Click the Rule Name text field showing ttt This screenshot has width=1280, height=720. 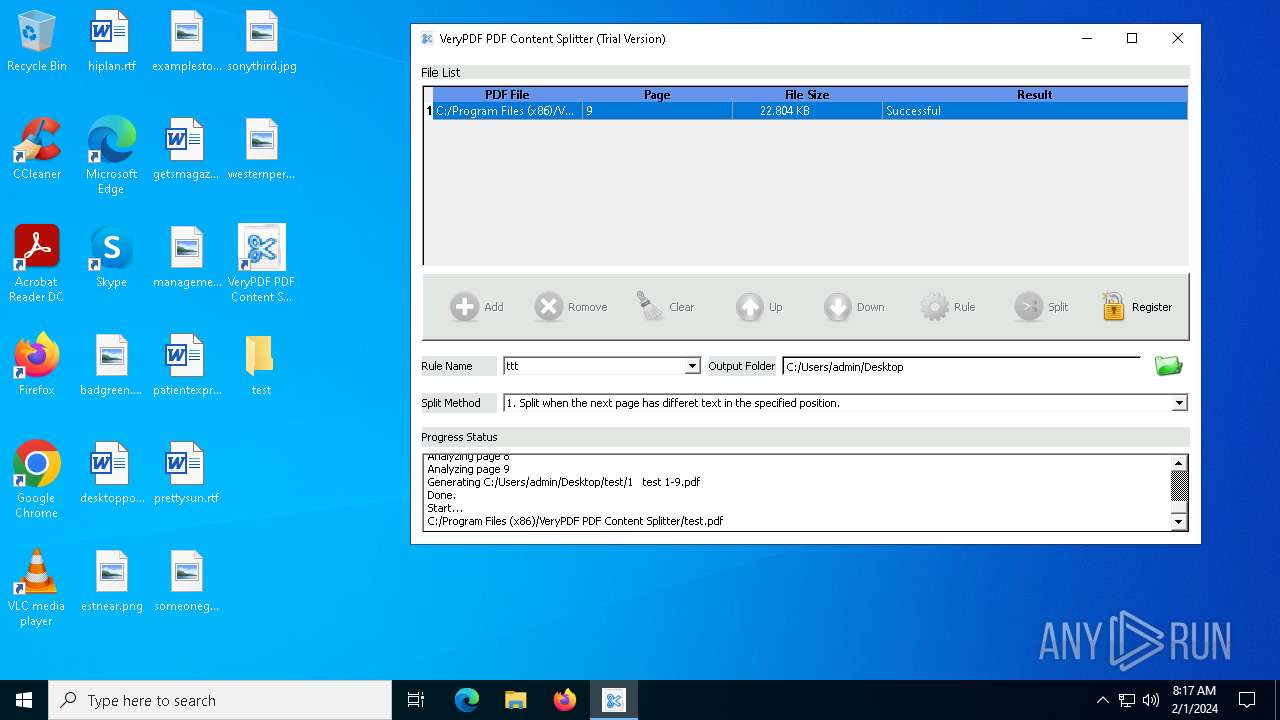[594, 367]
